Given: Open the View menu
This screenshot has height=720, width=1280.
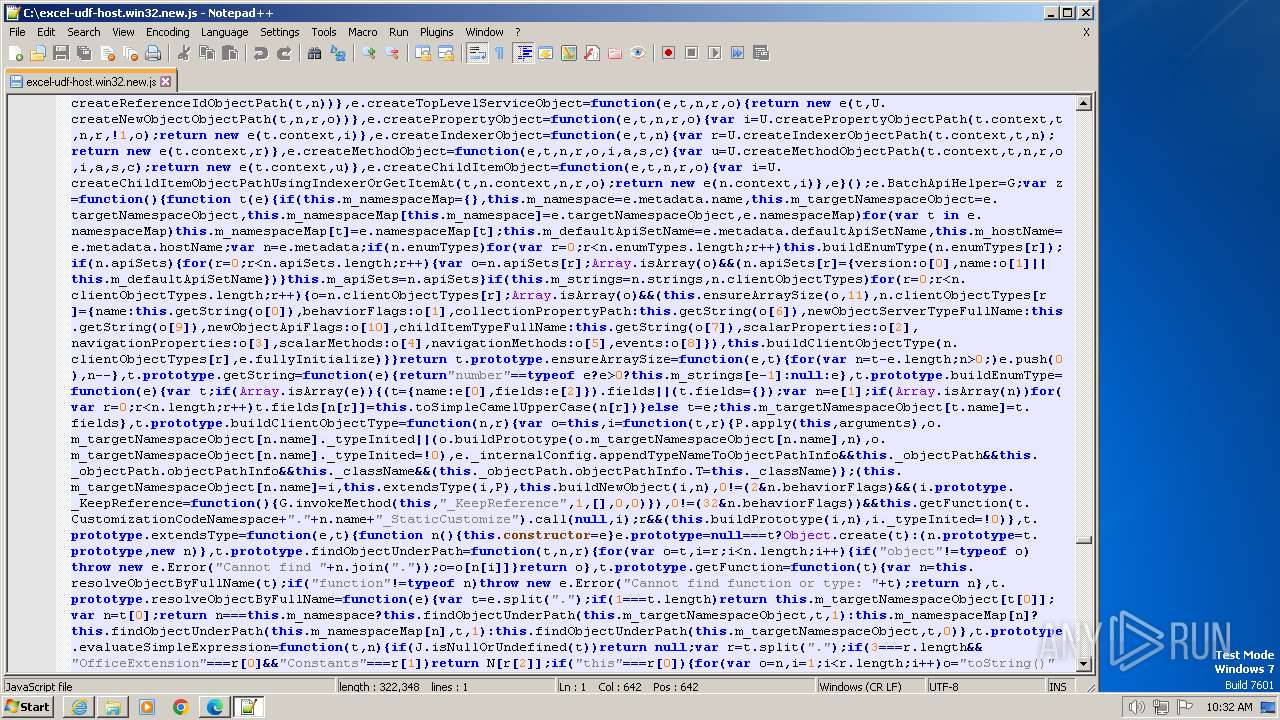Looking at the screenshot, I should tap(123, 32).
